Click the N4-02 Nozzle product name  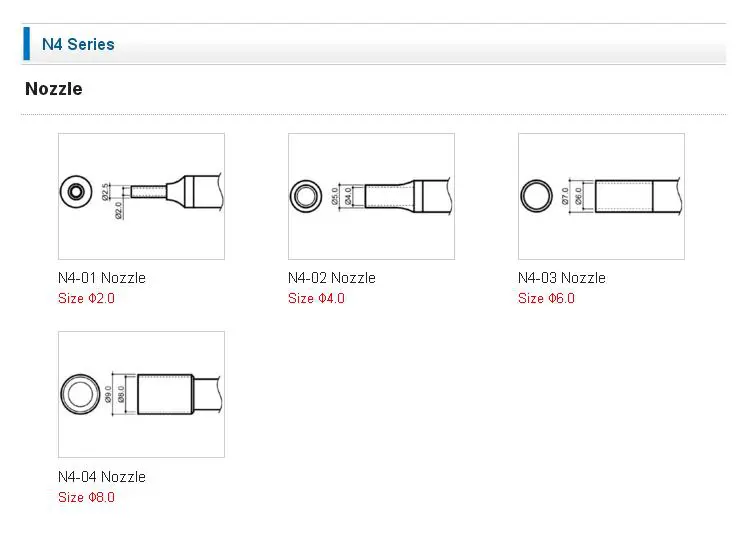point(332,278)
